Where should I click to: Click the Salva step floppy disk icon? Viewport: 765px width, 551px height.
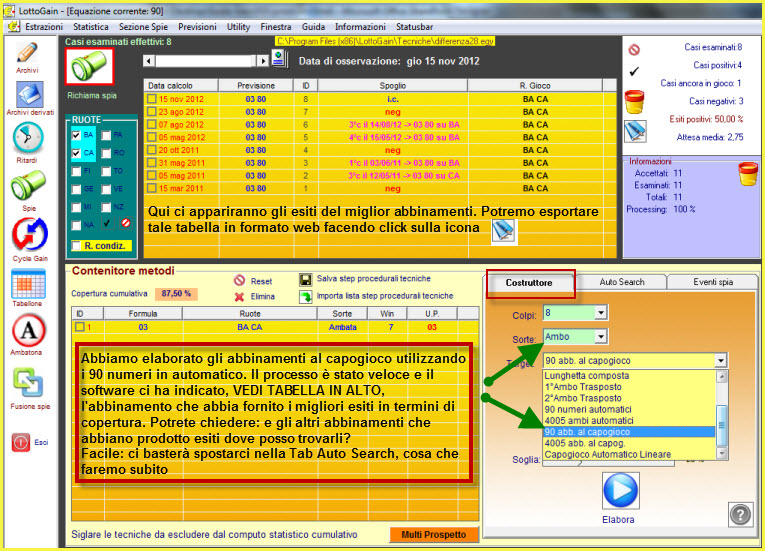point(305,280)
